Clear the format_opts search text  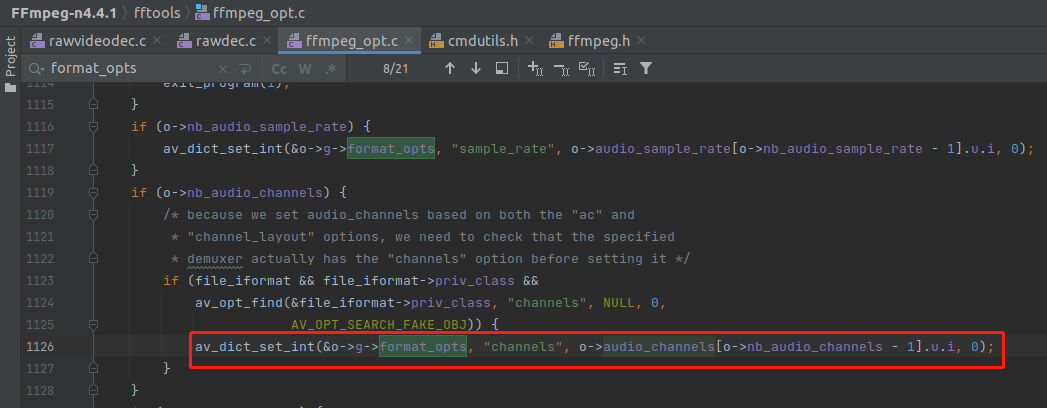220,69
